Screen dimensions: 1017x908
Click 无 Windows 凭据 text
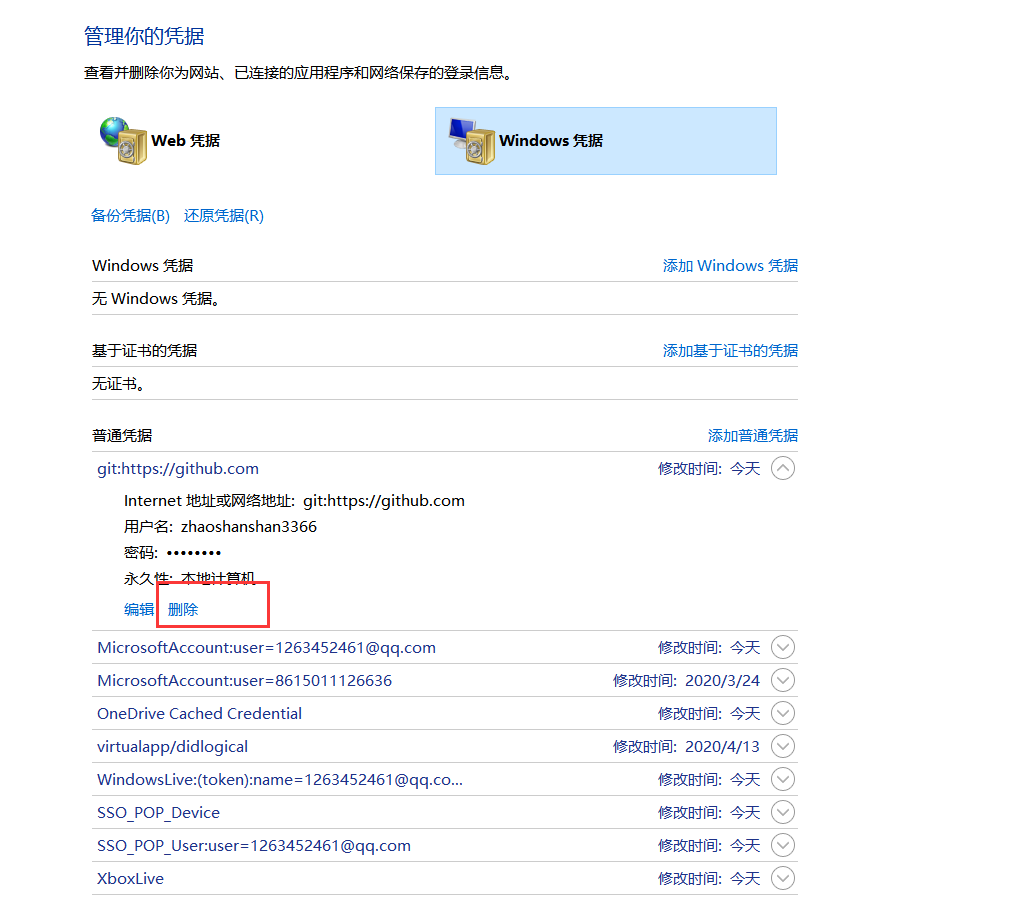(156, 299)
